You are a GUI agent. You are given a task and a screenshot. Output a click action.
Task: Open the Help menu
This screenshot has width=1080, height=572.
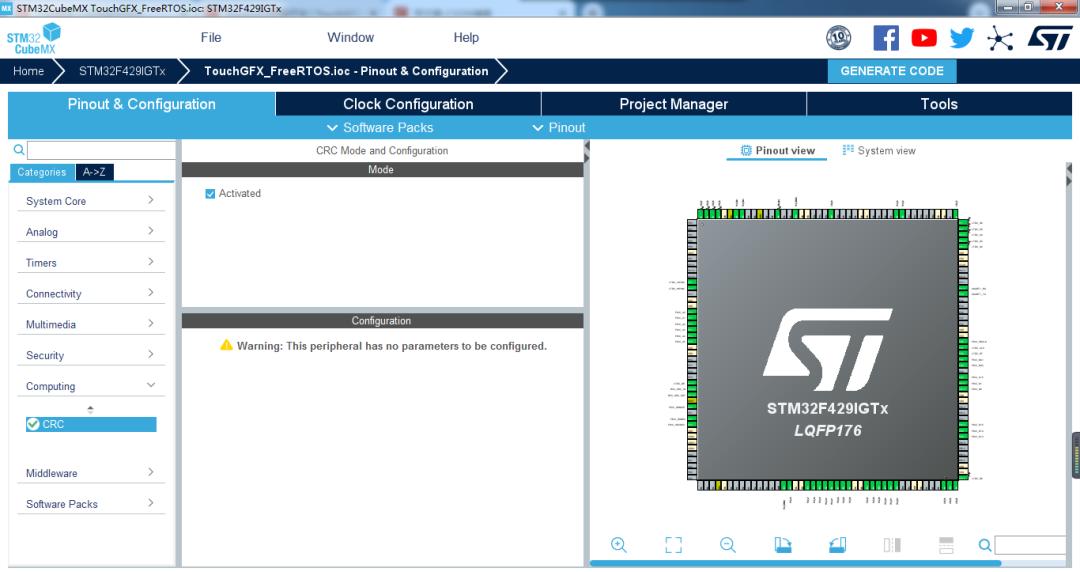466,38
